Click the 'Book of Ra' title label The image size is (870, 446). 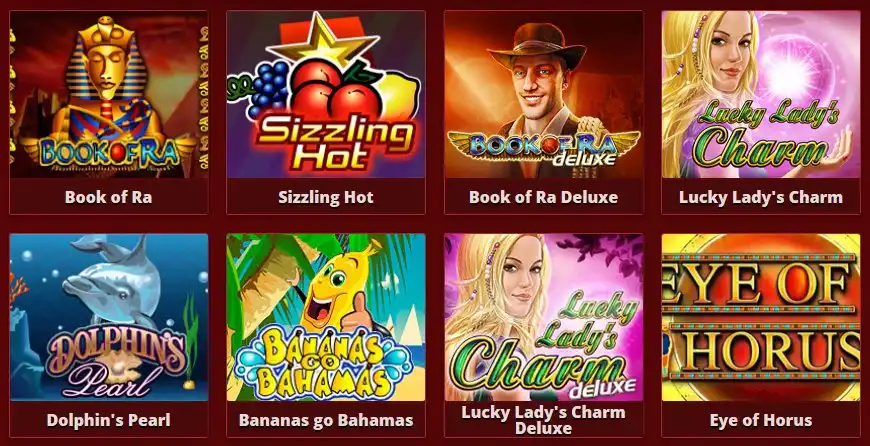pyautogui.click(x=109, y=197)
